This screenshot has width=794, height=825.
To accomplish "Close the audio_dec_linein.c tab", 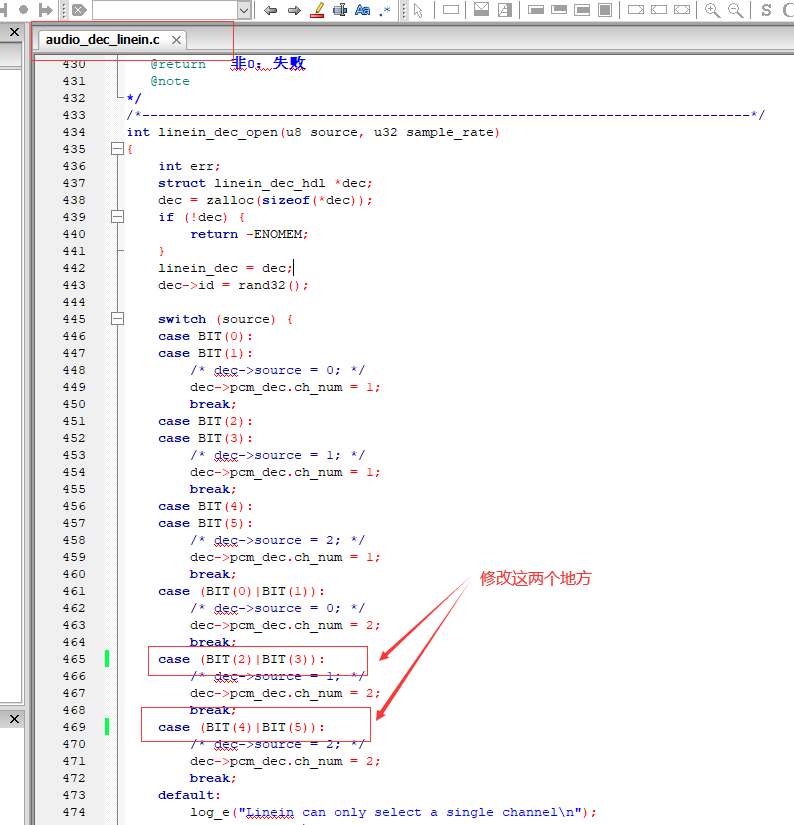I will coord(177,40).
